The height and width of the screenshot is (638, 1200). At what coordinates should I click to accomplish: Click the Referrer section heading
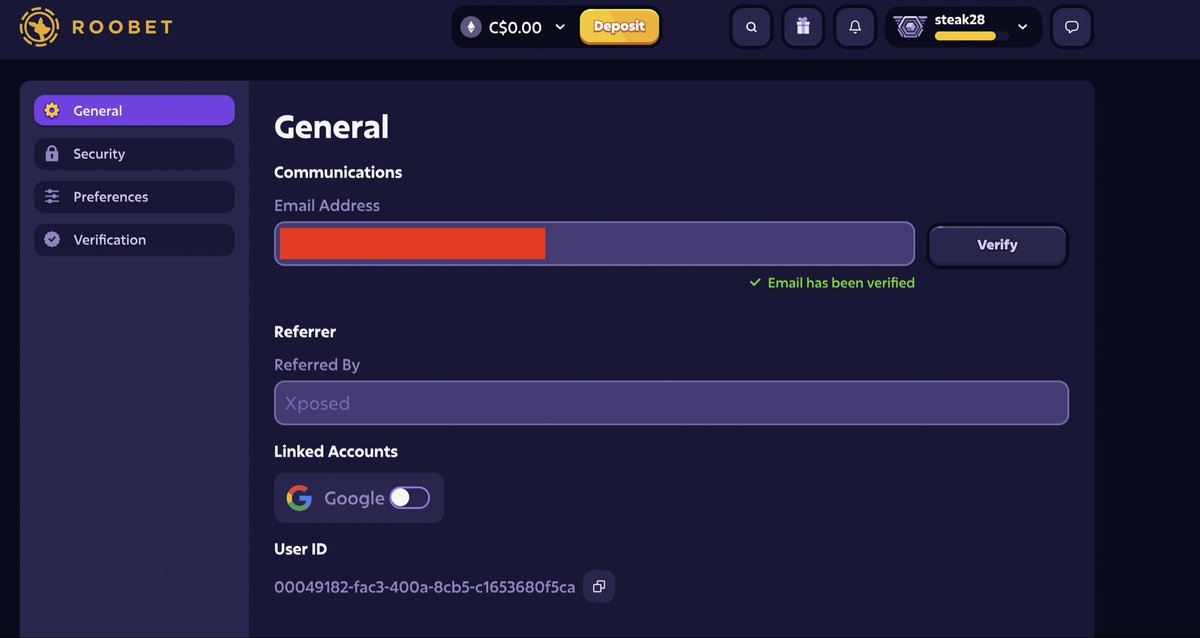[305, 331]
